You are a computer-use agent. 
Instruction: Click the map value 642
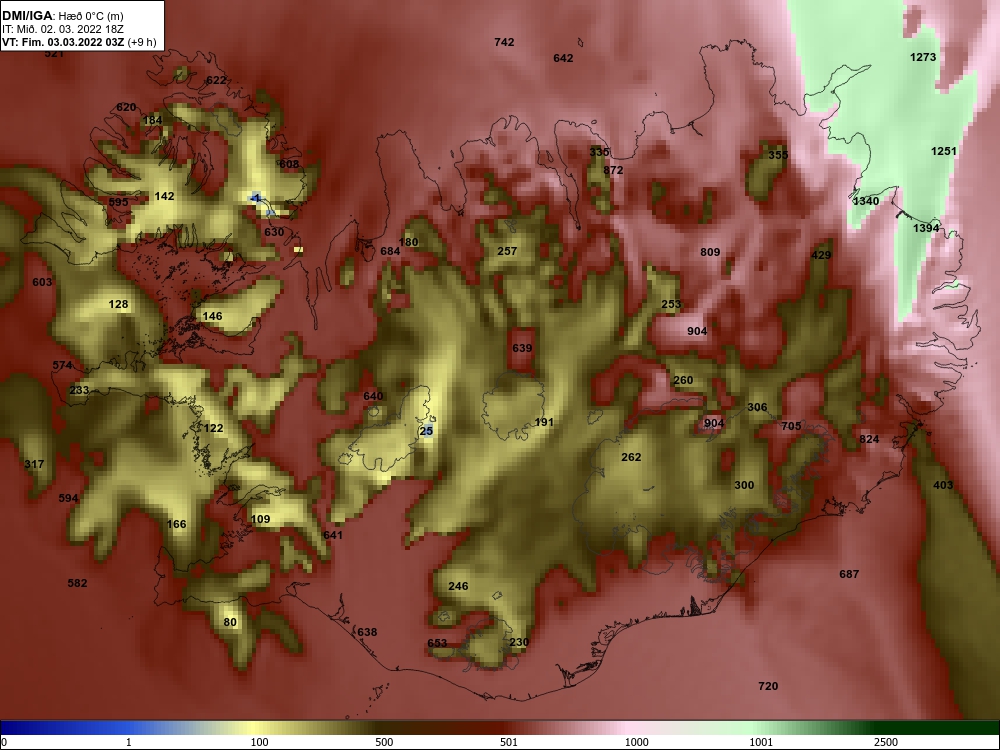tap(563, 58)
